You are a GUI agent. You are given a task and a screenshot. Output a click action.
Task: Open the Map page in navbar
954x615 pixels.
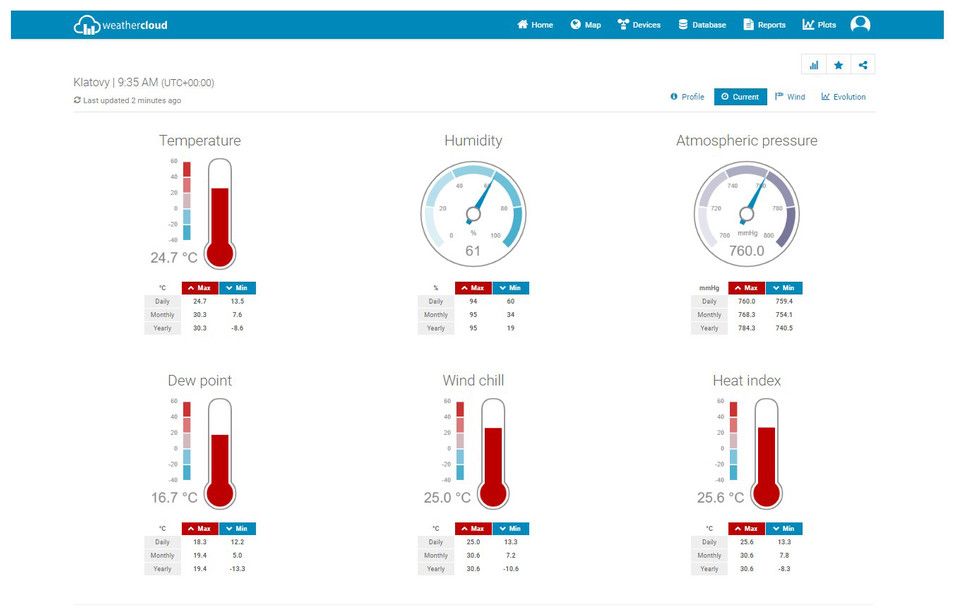[585, 25]
